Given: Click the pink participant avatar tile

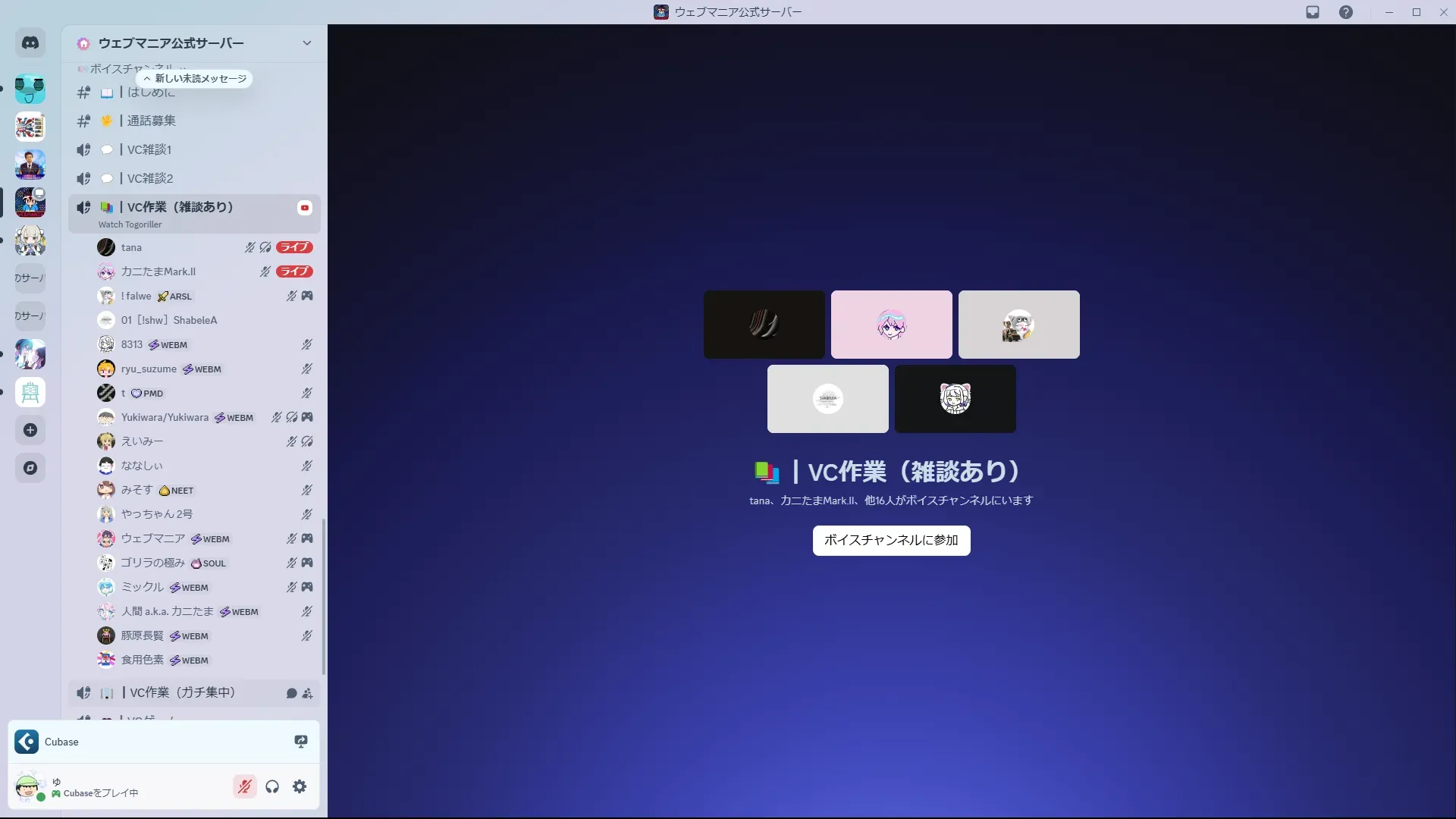Looking at the screenshot, I should pyautogui.click(x=891, y=325).
